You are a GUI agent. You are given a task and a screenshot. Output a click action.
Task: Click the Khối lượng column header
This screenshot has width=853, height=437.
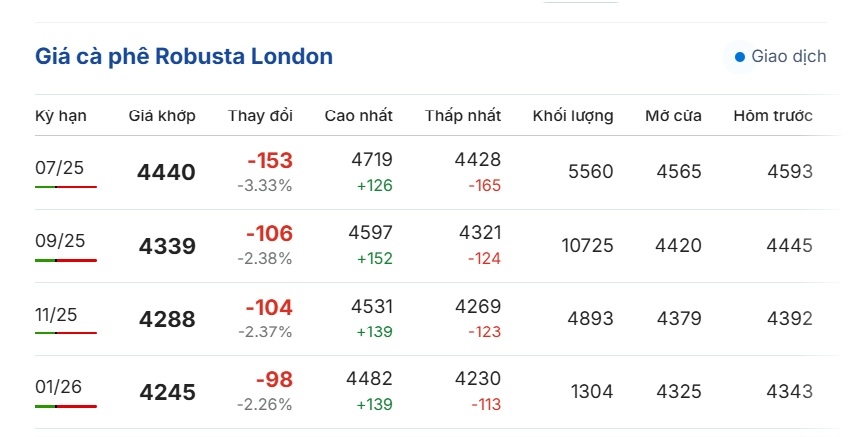[573, 116]
